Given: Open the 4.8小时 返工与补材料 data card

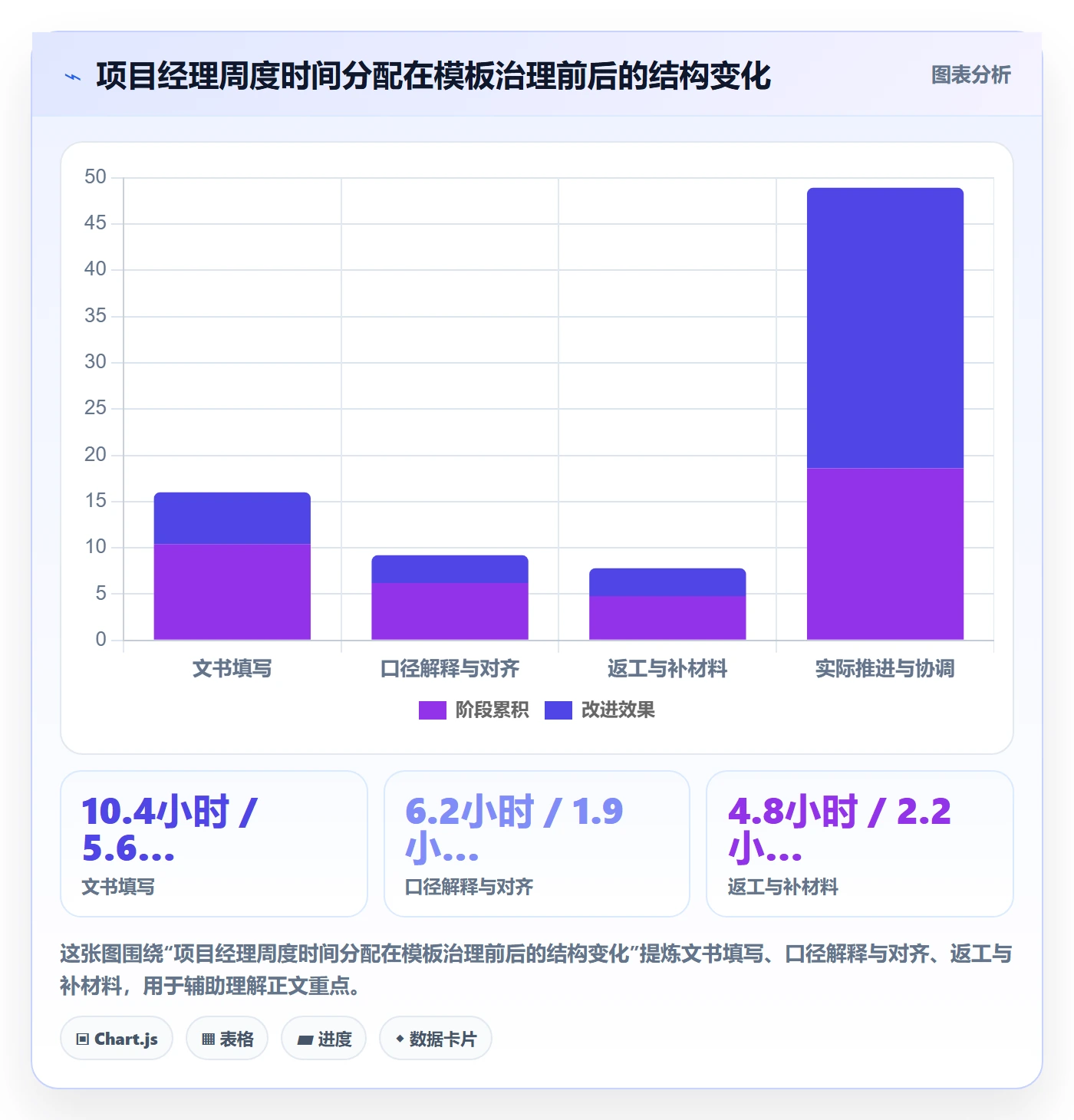Looking at the screenshot, I should pyautogui.click(x=860, y=844).
